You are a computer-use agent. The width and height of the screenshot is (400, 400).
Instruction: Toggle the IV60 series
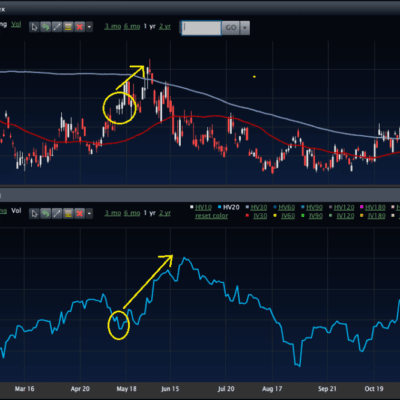click(x=288, y=216)
